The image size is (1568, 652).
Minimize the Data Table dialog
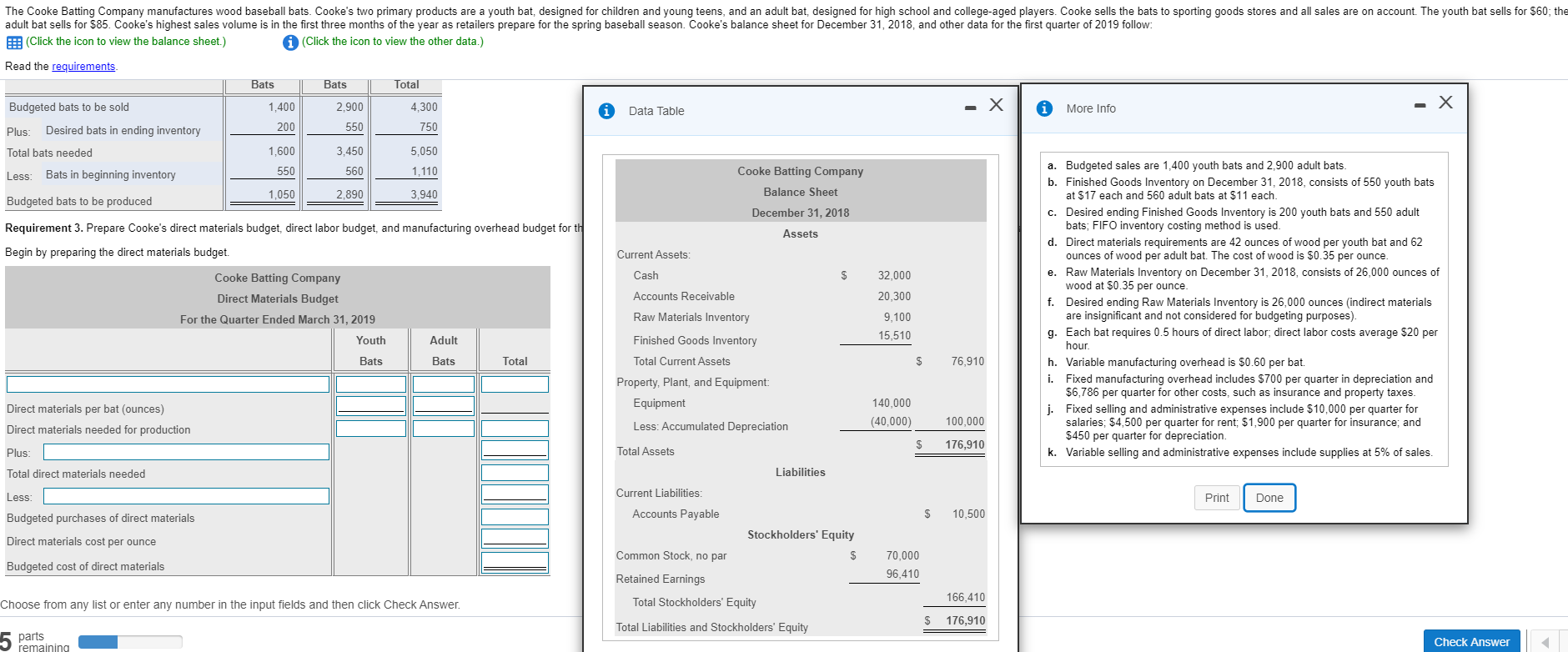[x=970, y=108]
